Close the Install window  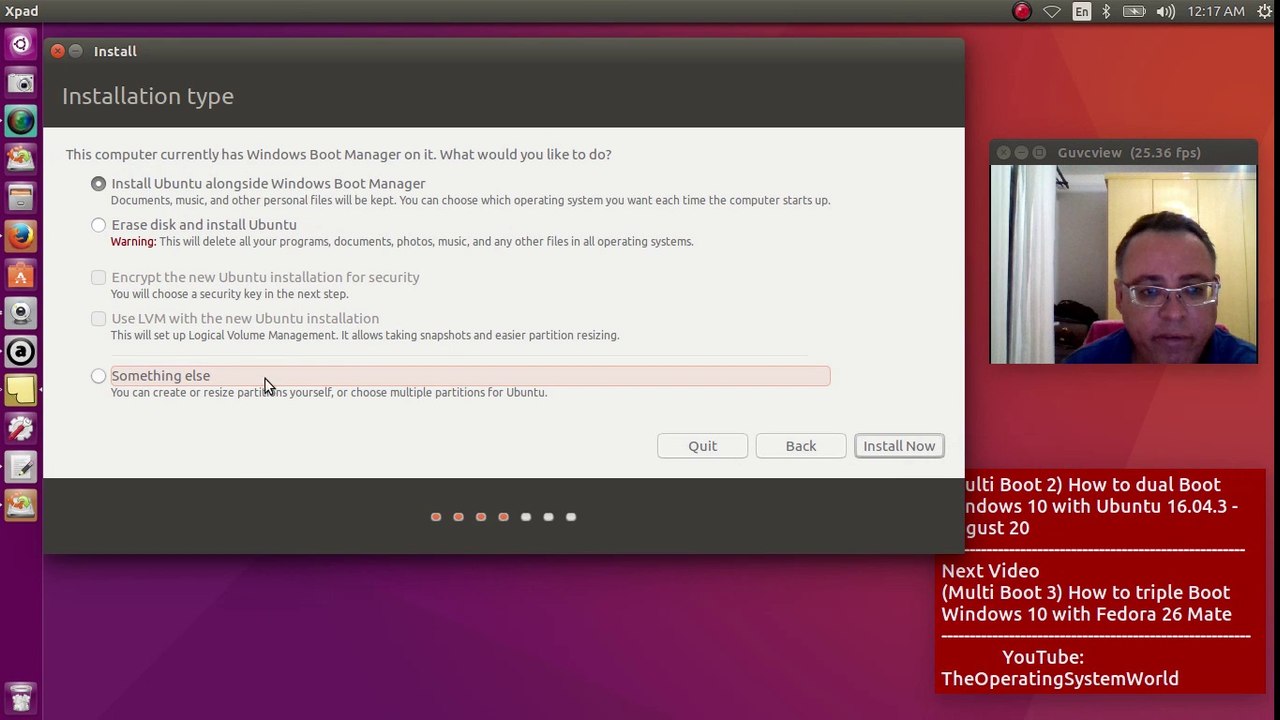click(x=58, y=51)
